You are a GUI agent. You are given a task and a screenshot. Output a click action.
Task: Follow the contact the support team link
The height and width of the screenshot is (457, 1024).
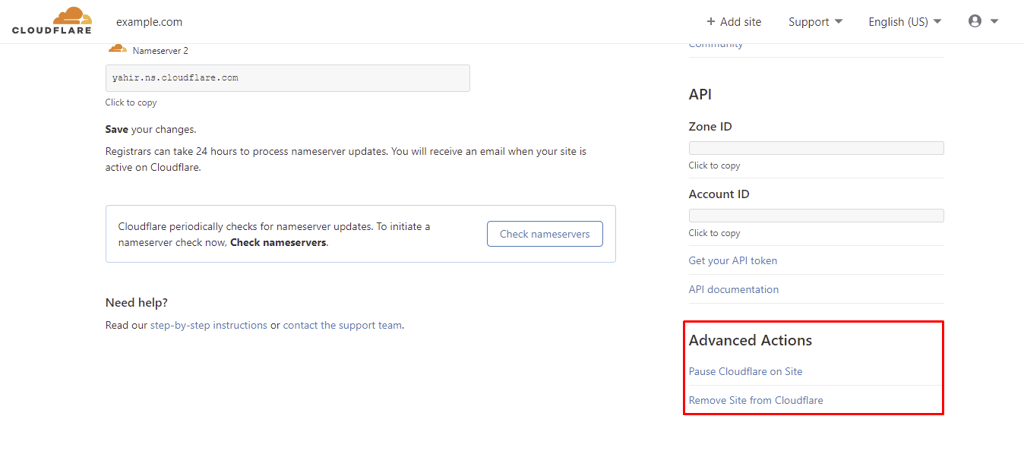[343, 324]
